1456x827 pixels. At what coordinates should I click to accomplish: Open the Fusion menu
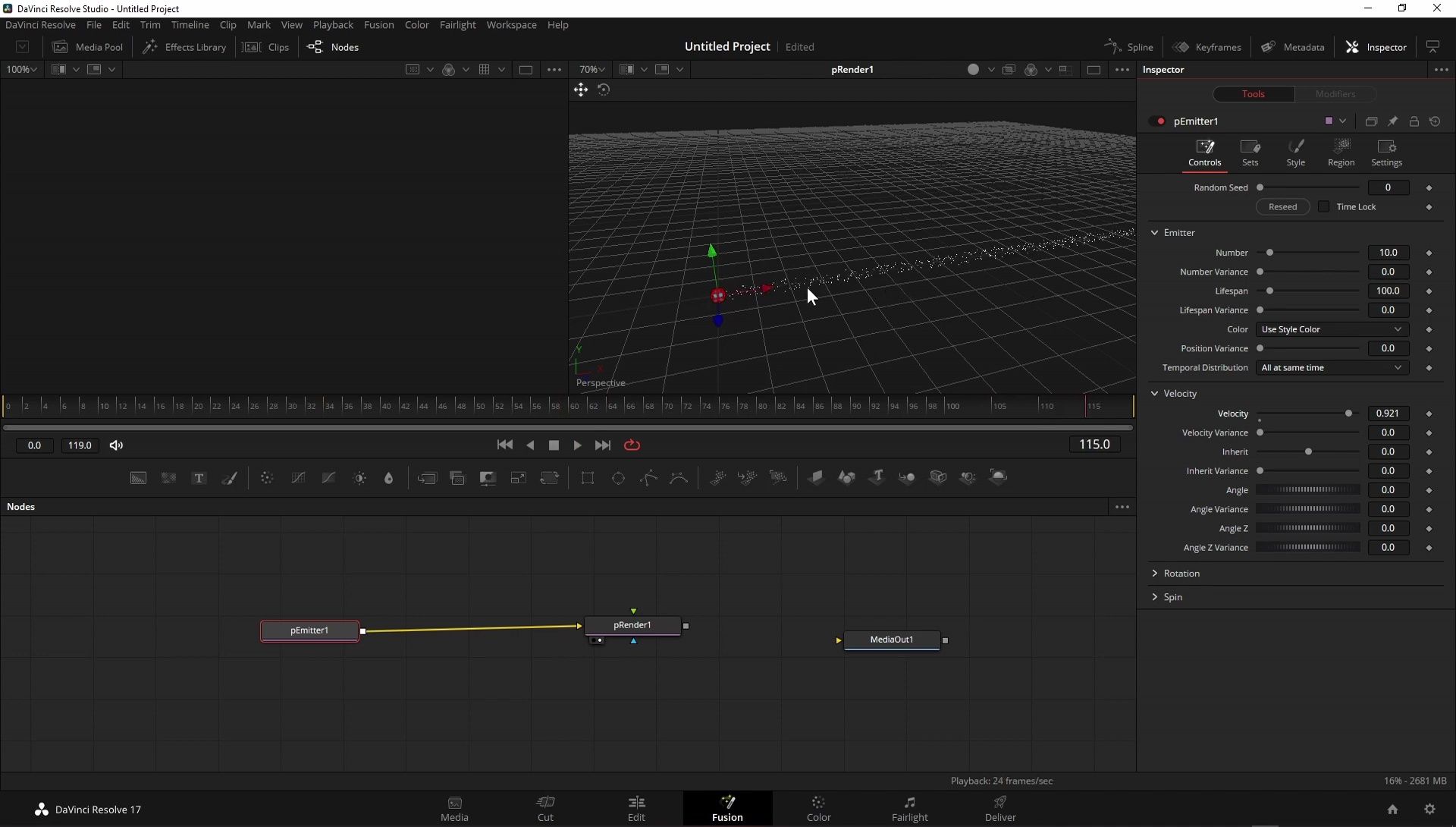click(378, 25)
